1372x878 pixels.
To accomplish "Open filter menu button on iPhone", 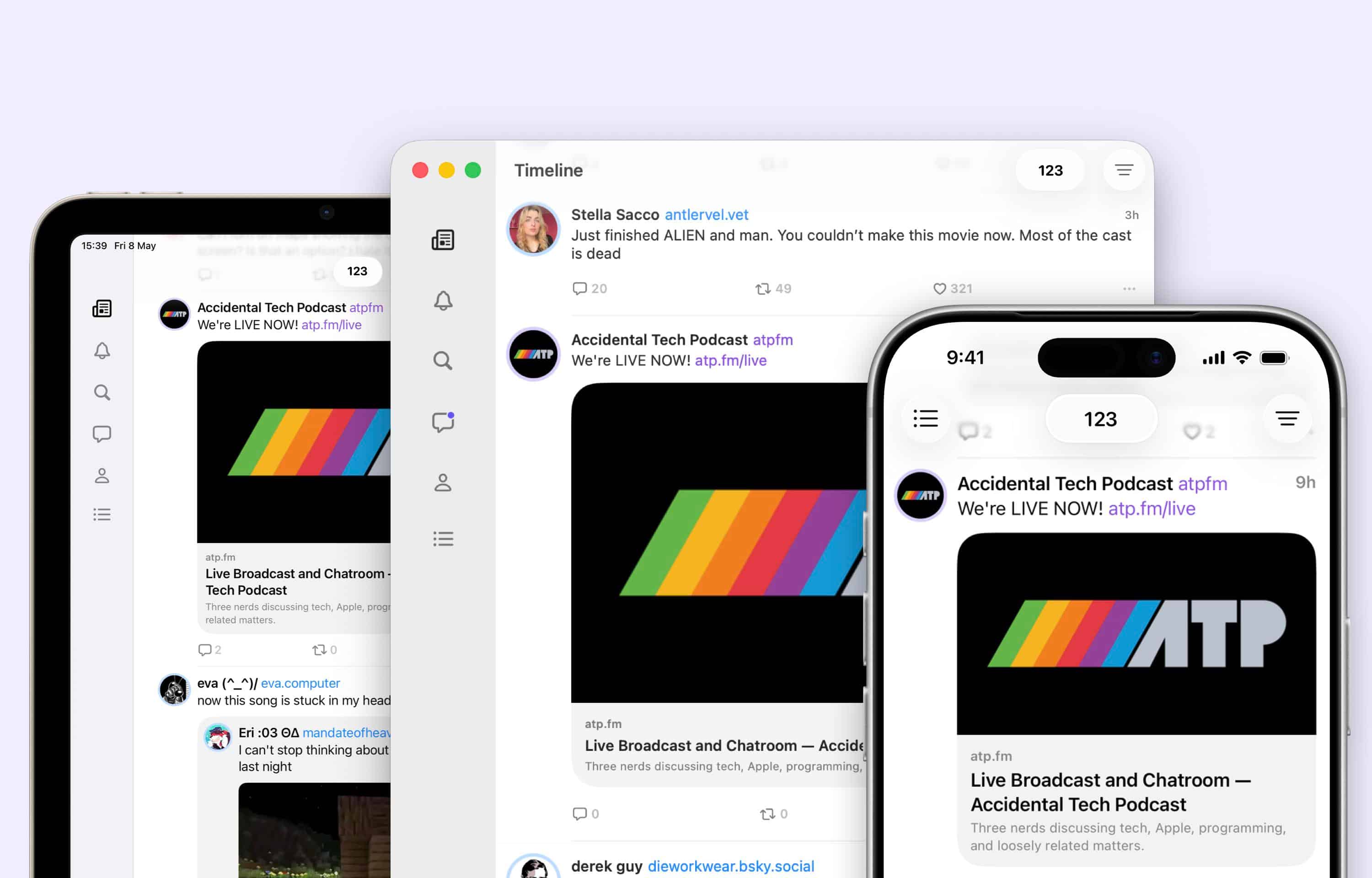I will [1287, 418].
